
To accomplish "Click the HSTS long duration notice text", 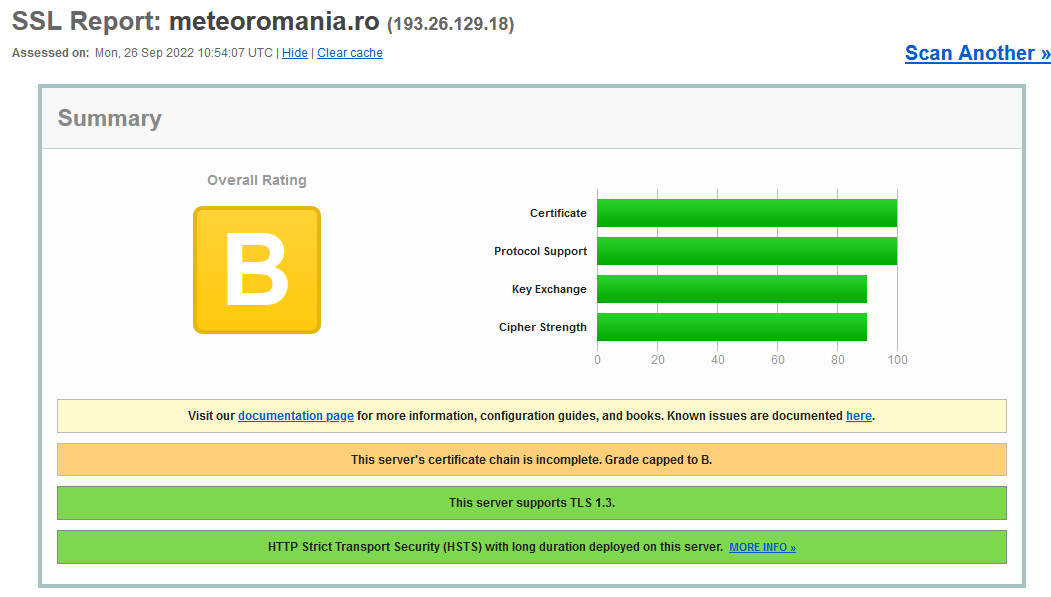I will pos(495,547).
